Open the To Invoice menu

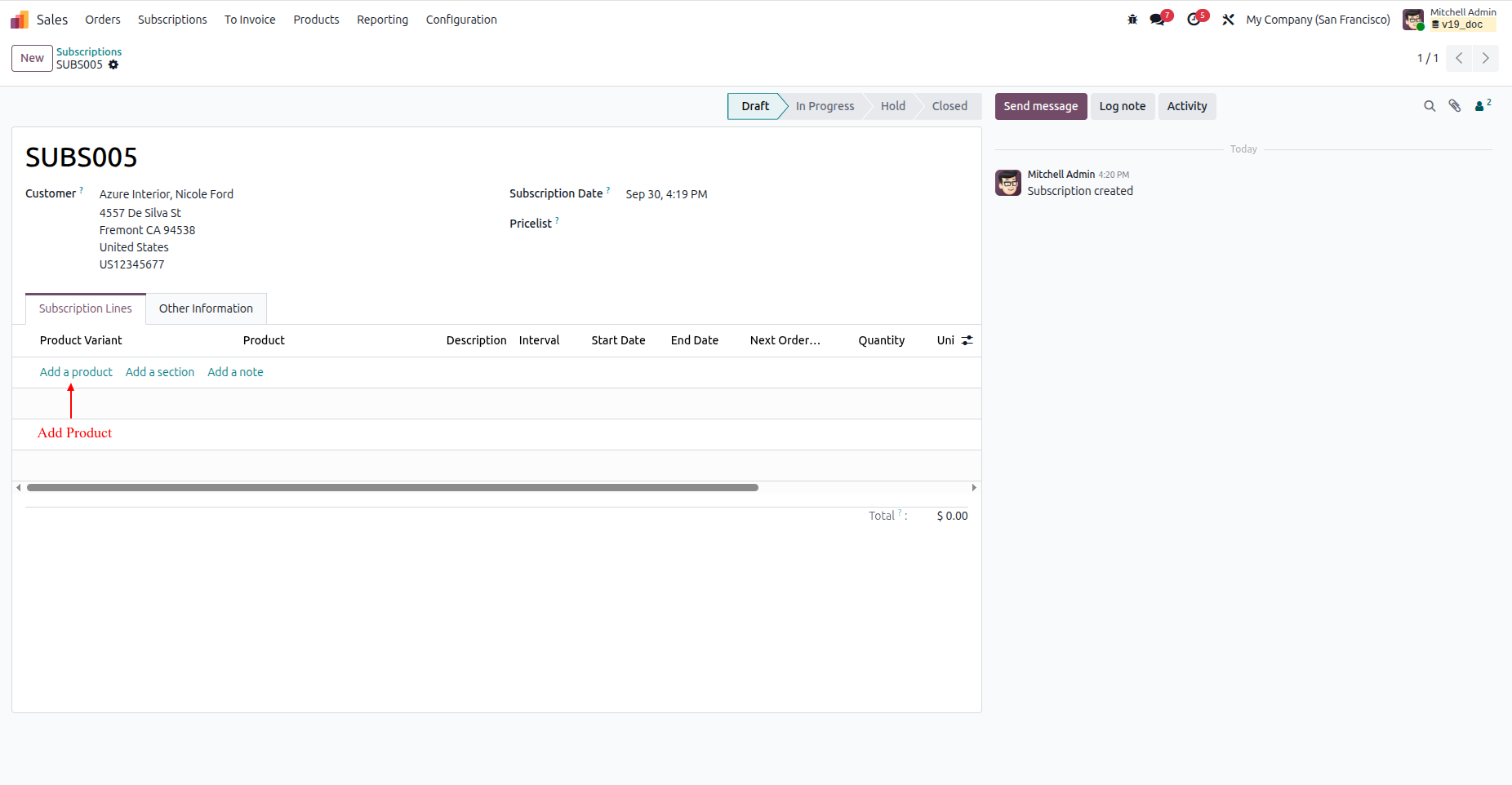pos(250,20)
